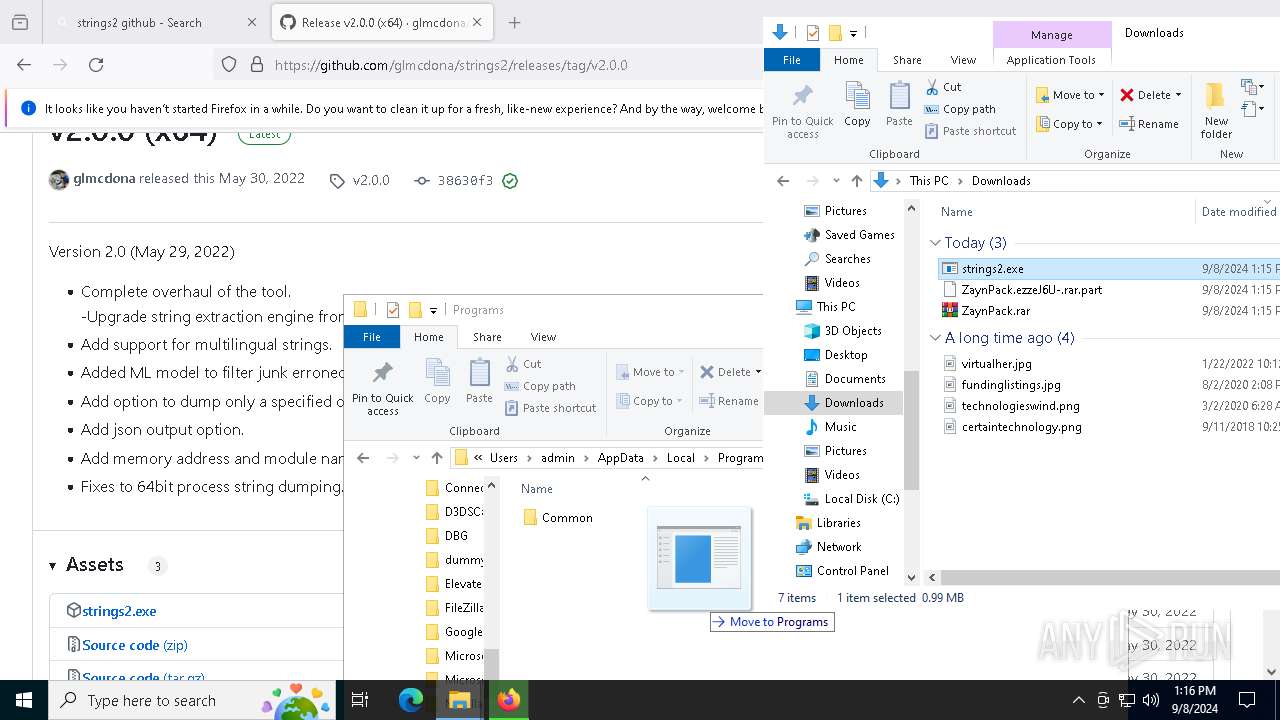Open Firefox from taskbar
Image resolution: width=1280 pixels, height=720 pixels.
tap(509, 700)
